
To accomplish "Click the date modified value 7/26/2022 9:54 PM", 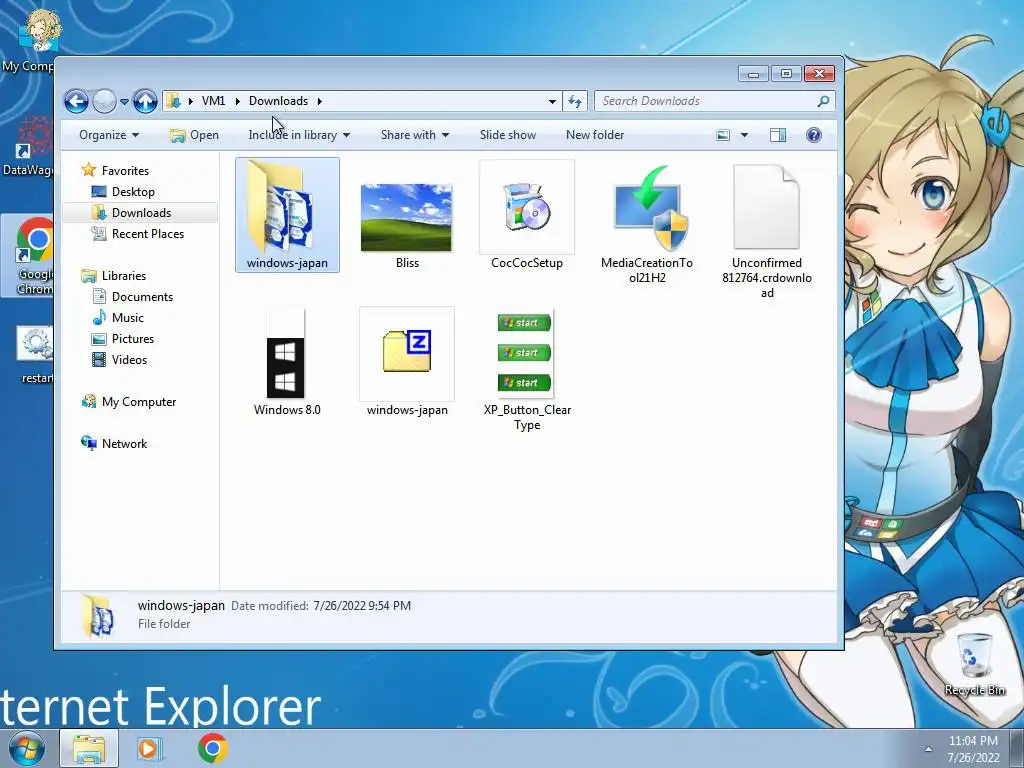I will point(362,606).
